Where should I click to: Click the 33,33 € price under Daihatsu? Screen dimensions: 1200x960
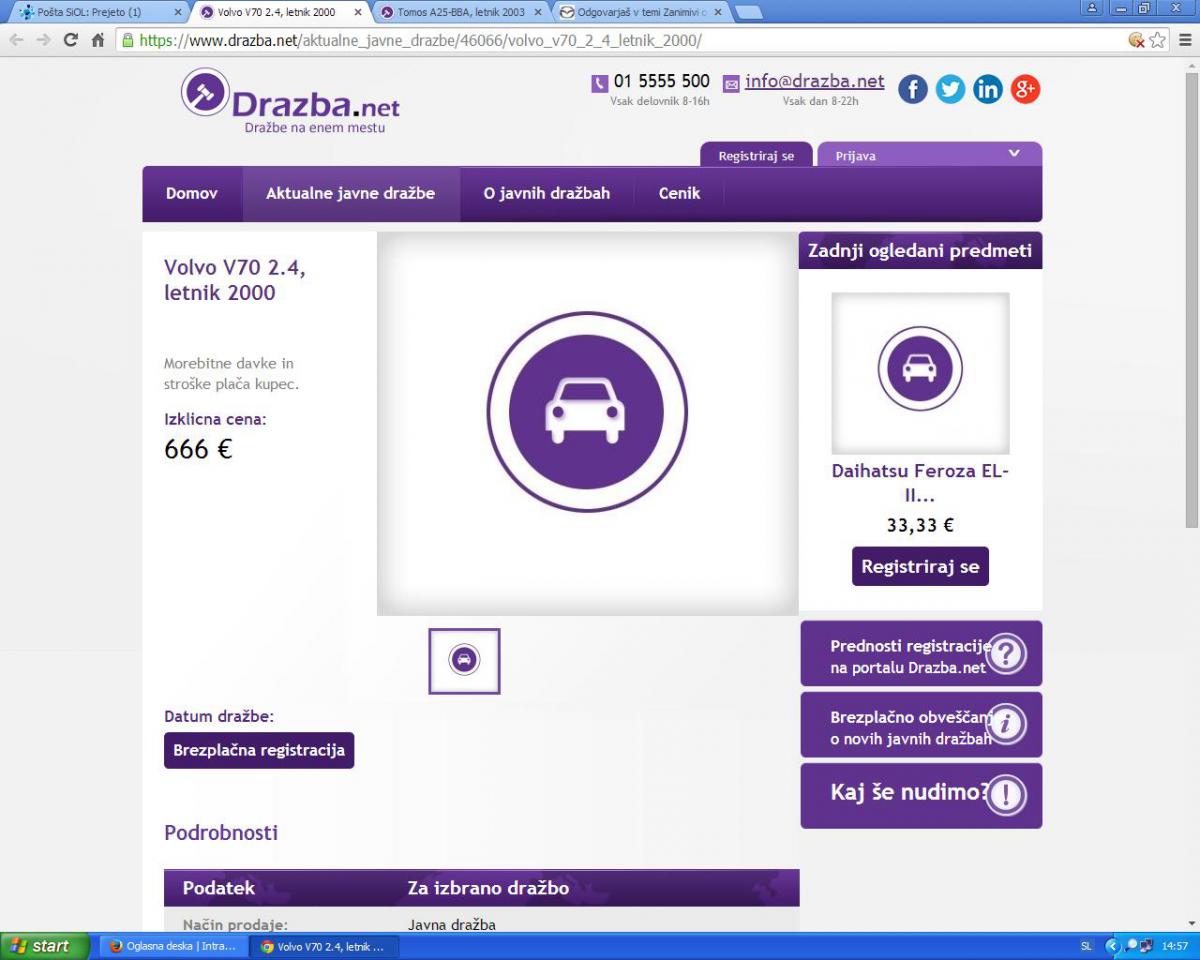click(x=920, y=525)
